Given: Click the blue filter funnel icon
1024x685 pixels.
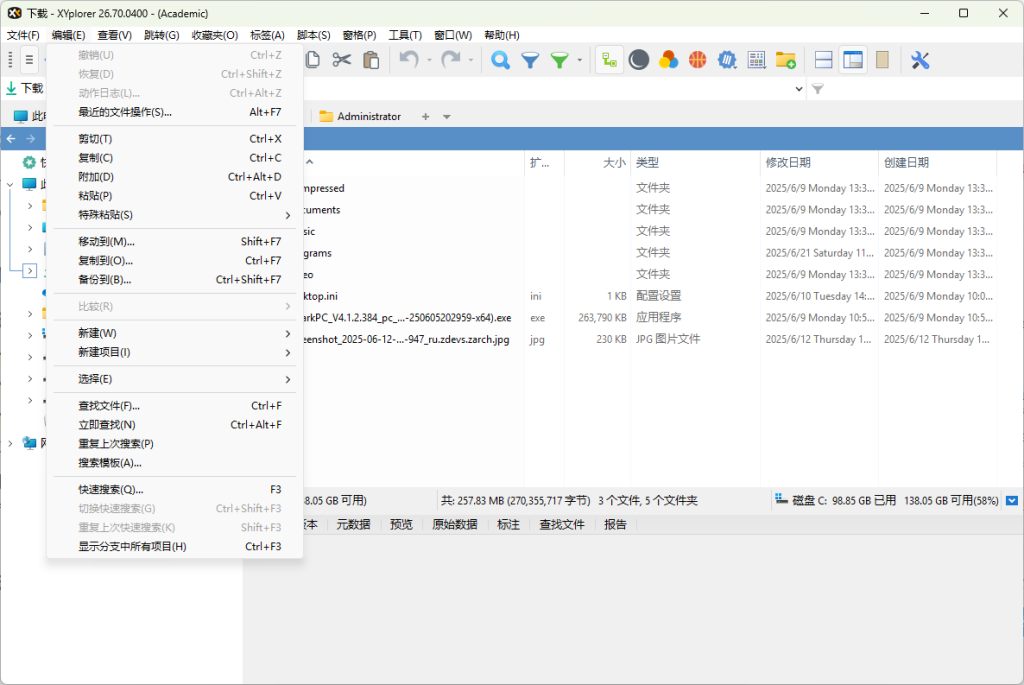Looking at the screenshot, I should 530,60.
